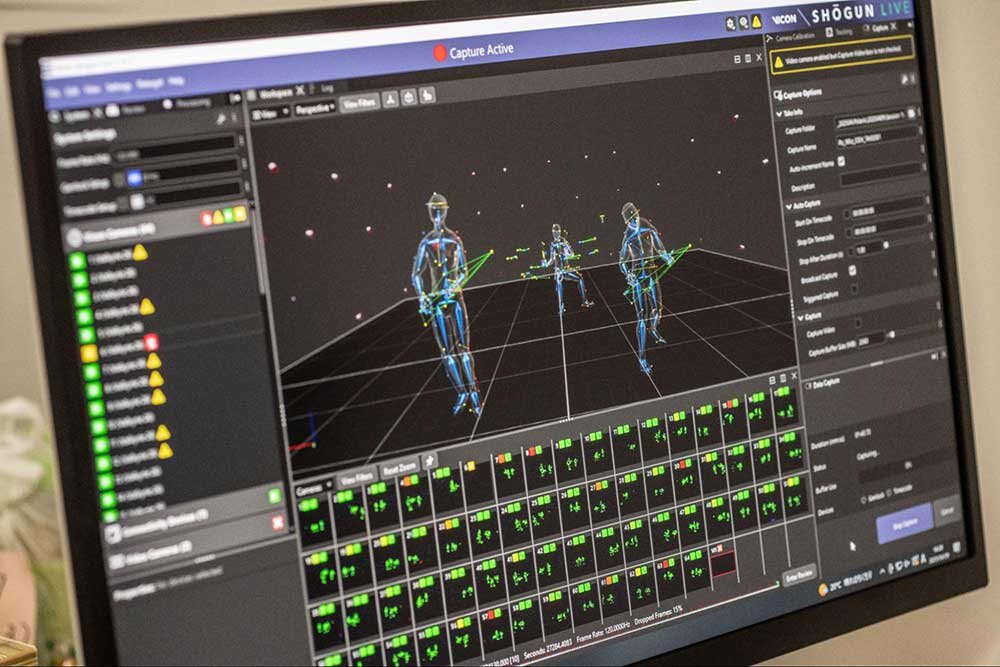The image size is (1000, 667).
Task: Switch to the System tab
Action: [77, 115]
